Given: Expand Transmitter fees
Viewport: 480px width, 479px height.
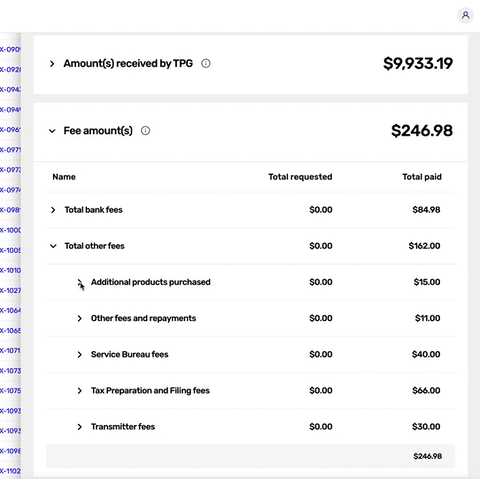Looking at the screenshot, I should coord(80,427).
